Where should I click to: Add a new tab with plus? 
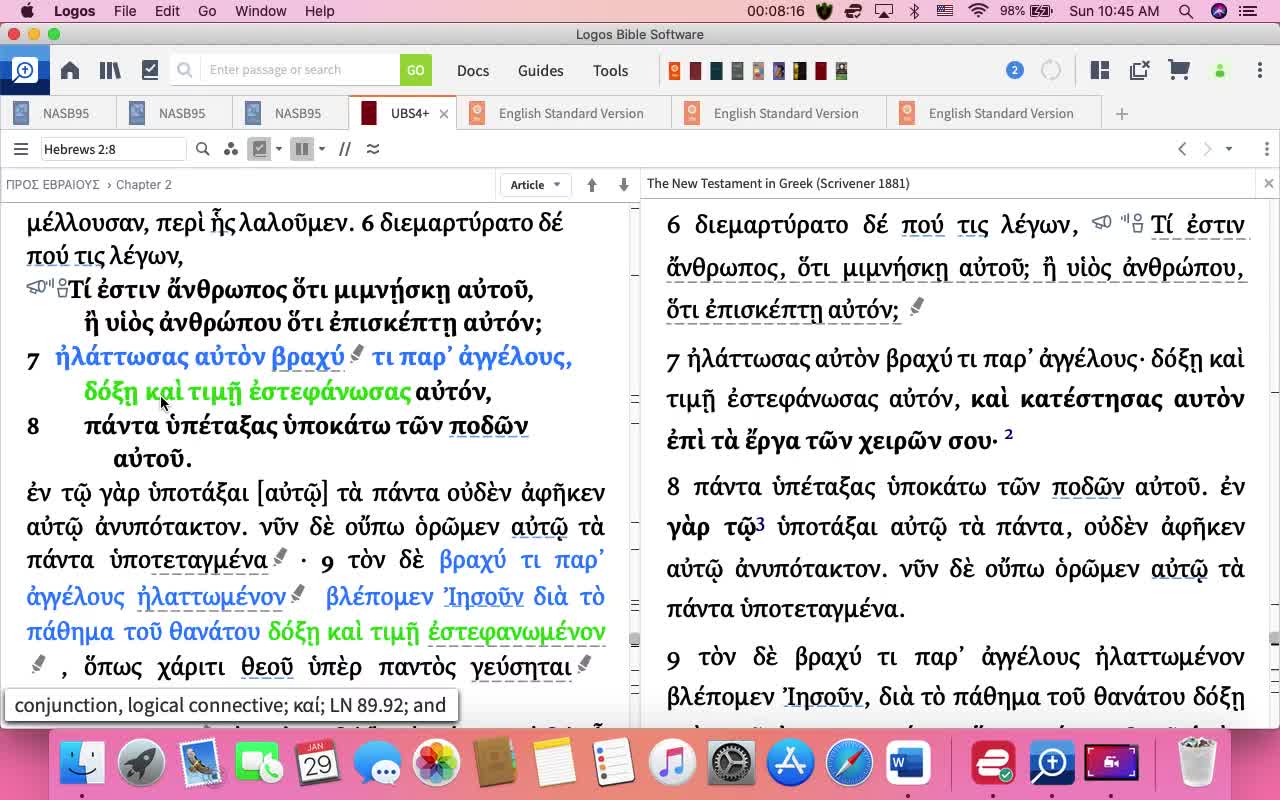click(1121, 114)
